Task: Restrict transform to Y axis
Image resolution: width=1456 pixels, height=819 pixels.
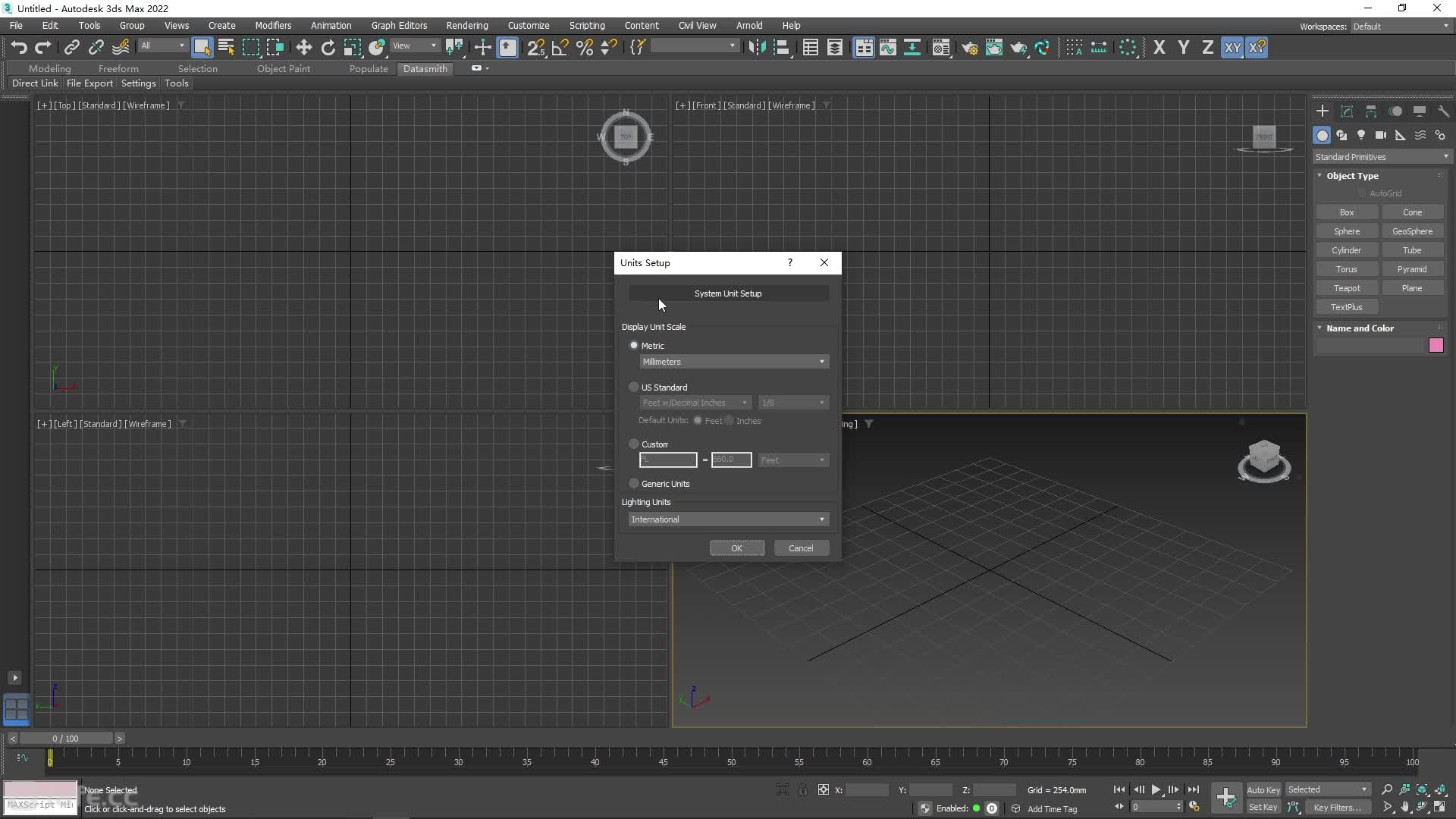Action: 1183,48
